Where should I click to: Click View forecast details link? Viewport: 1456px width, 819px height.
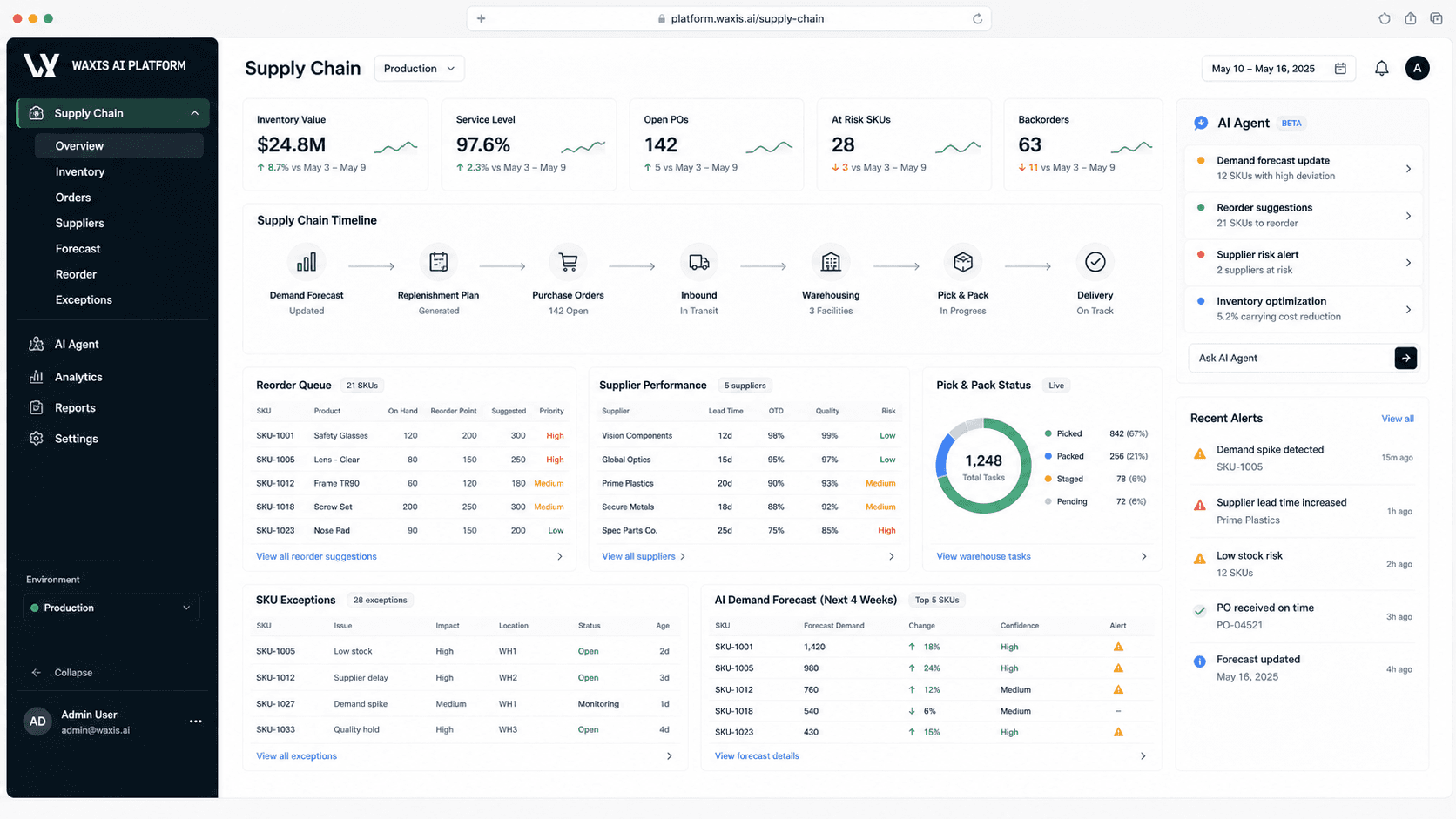pos(757,756)
